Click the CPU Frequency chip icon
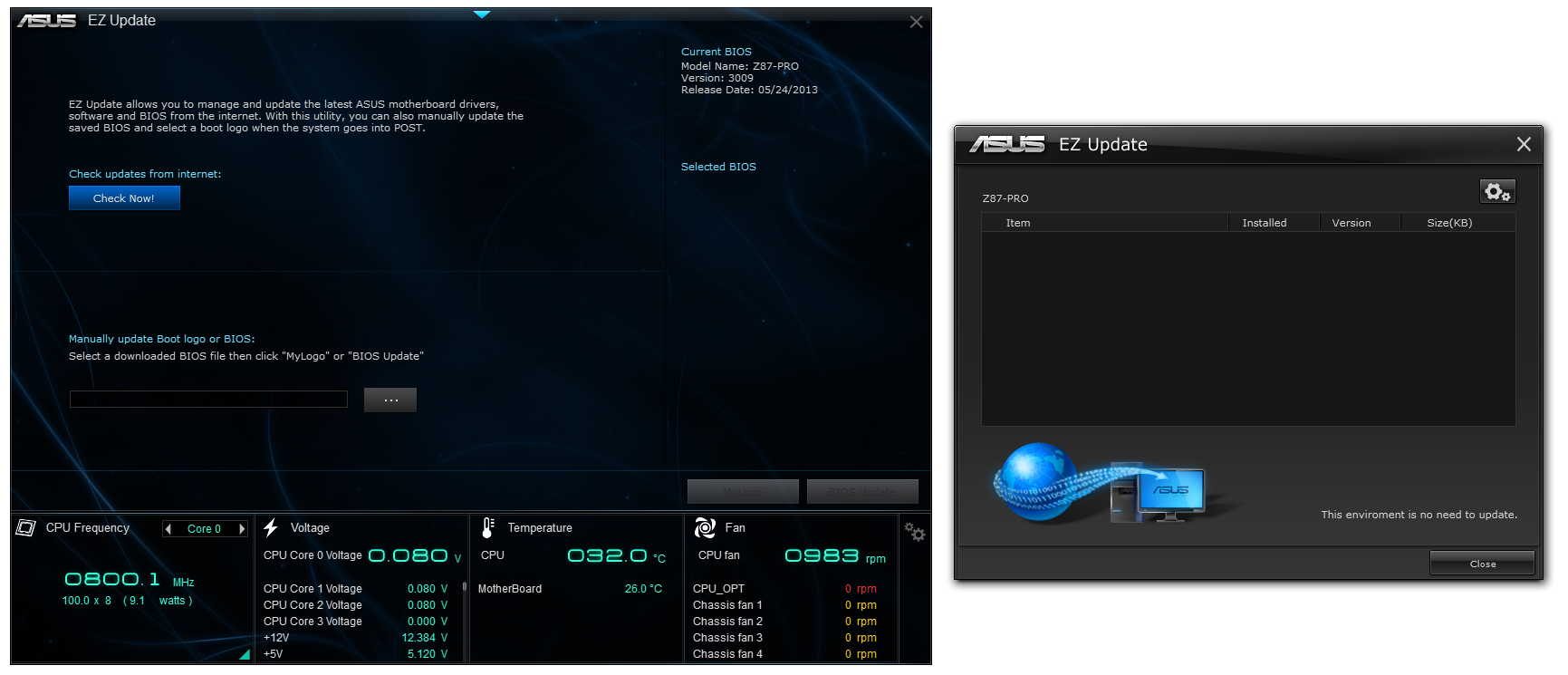The width and height of the screenshot is (1568, 675). click(25, 527)
